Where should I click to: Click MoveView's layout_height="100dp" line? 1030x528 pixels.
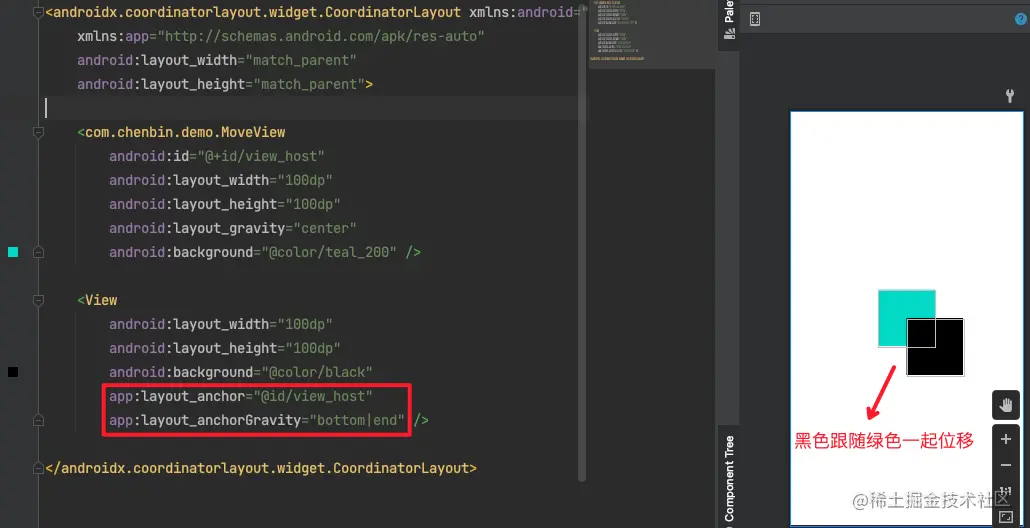pos(225,204)
